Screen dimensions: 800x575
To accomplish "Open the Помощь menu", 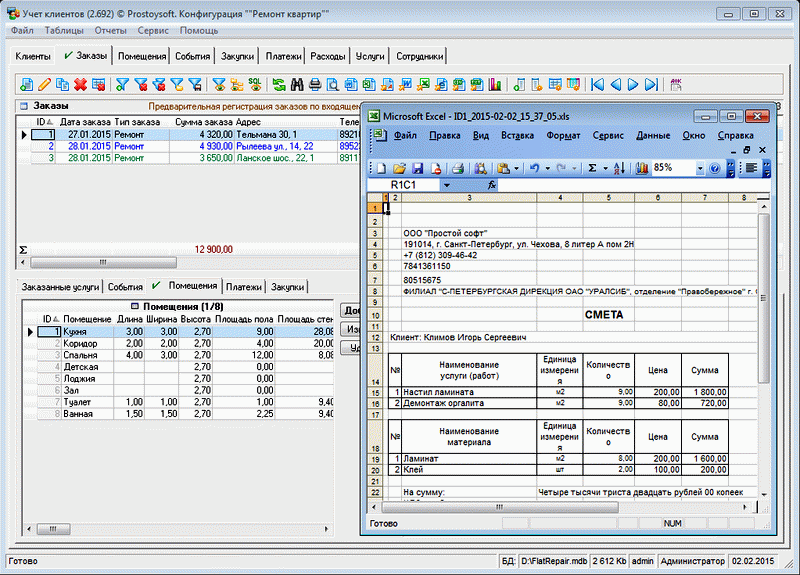I will (x=199, y=30).
